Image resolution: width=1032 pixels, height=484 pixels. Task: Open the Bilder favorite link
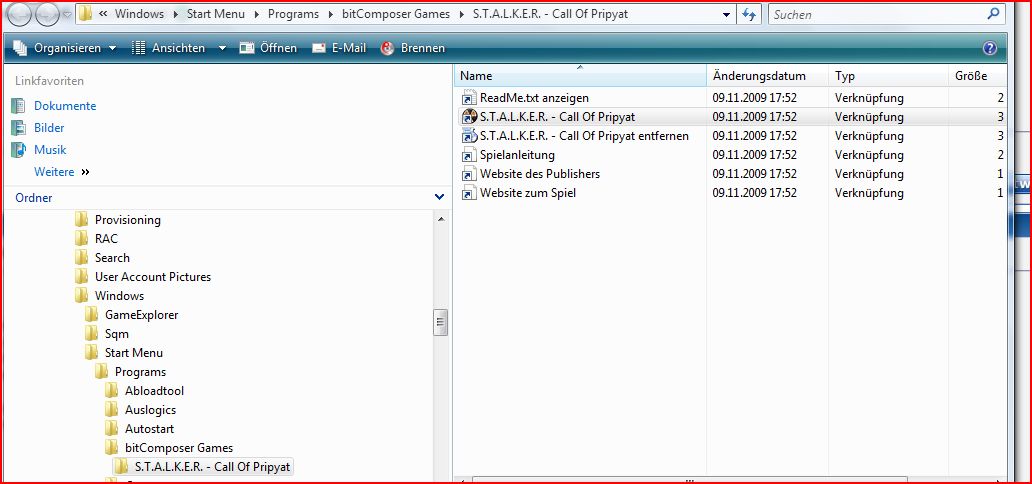(x=49, y=128)
